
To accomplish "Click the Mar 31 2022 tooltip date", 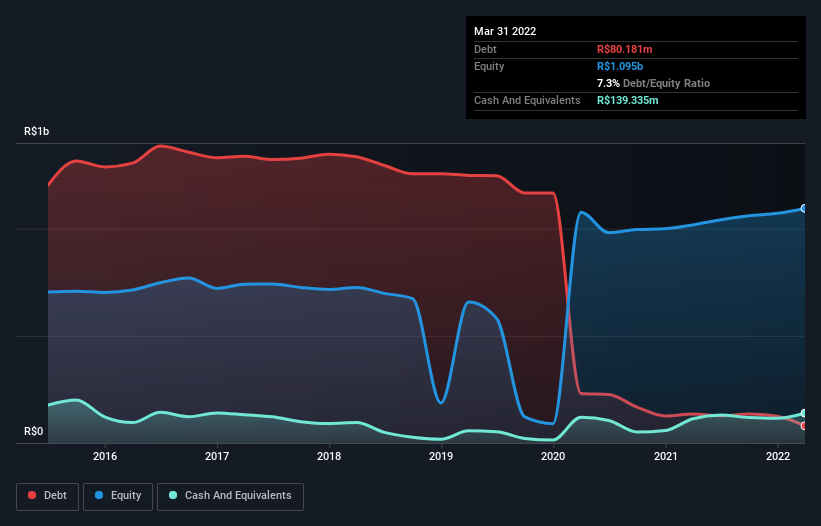I will tap(505, 31).
